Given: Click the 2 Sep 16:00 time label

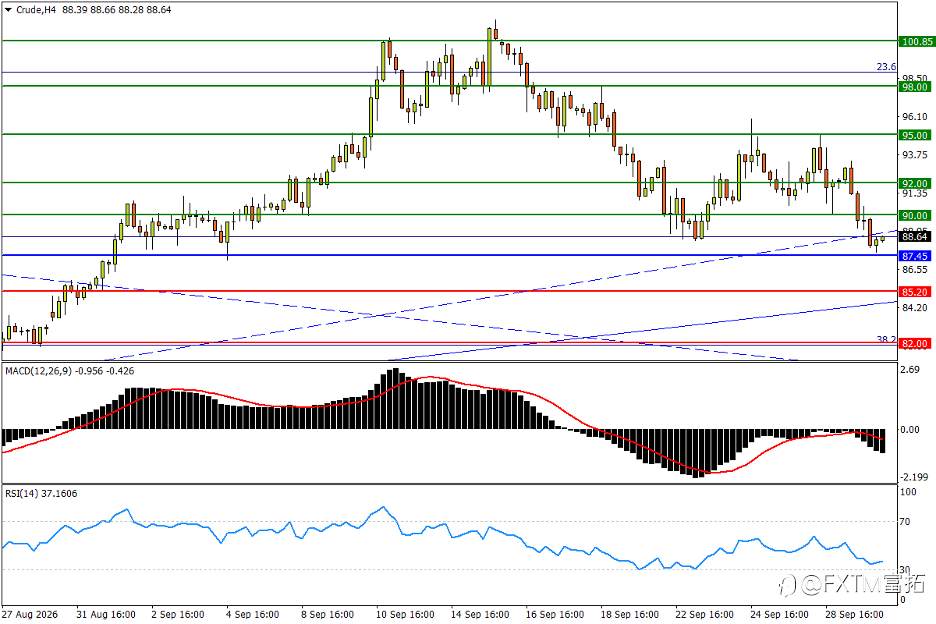Looking at the screenshot, I should pos(178,614).
